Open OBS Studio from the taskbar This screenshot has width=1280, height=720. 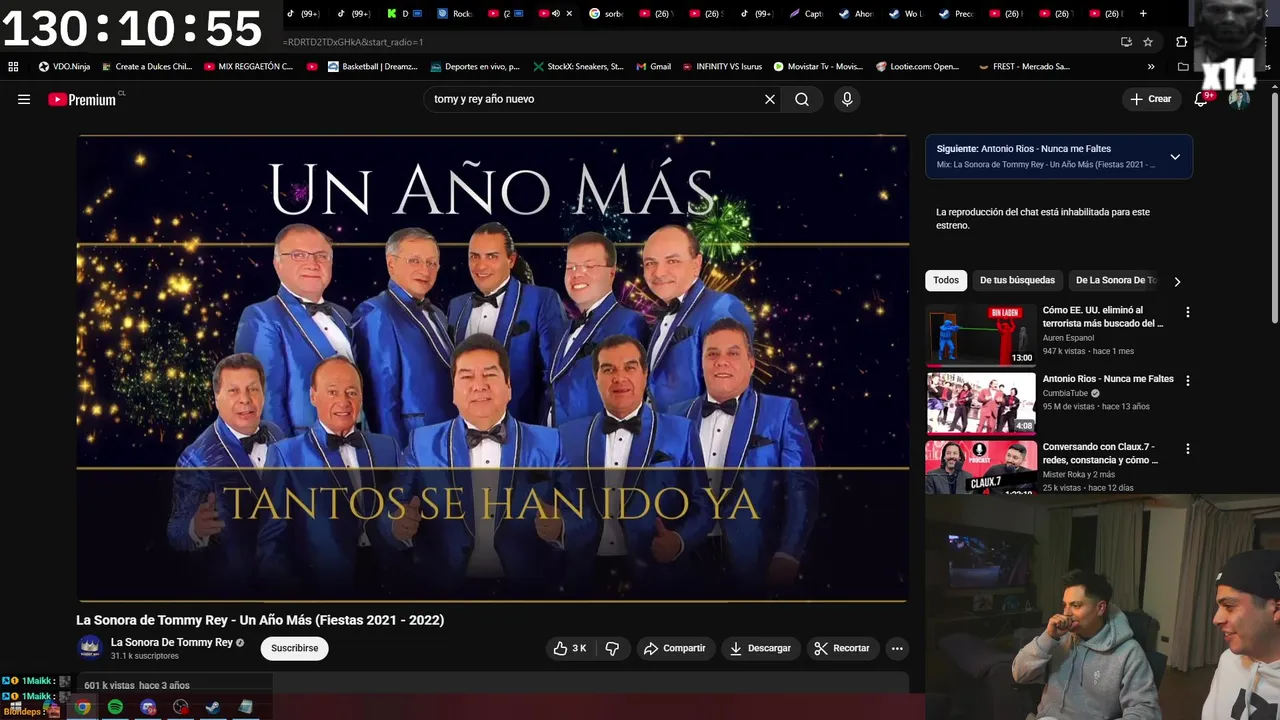pyautogui.click(x=181, y=707)
